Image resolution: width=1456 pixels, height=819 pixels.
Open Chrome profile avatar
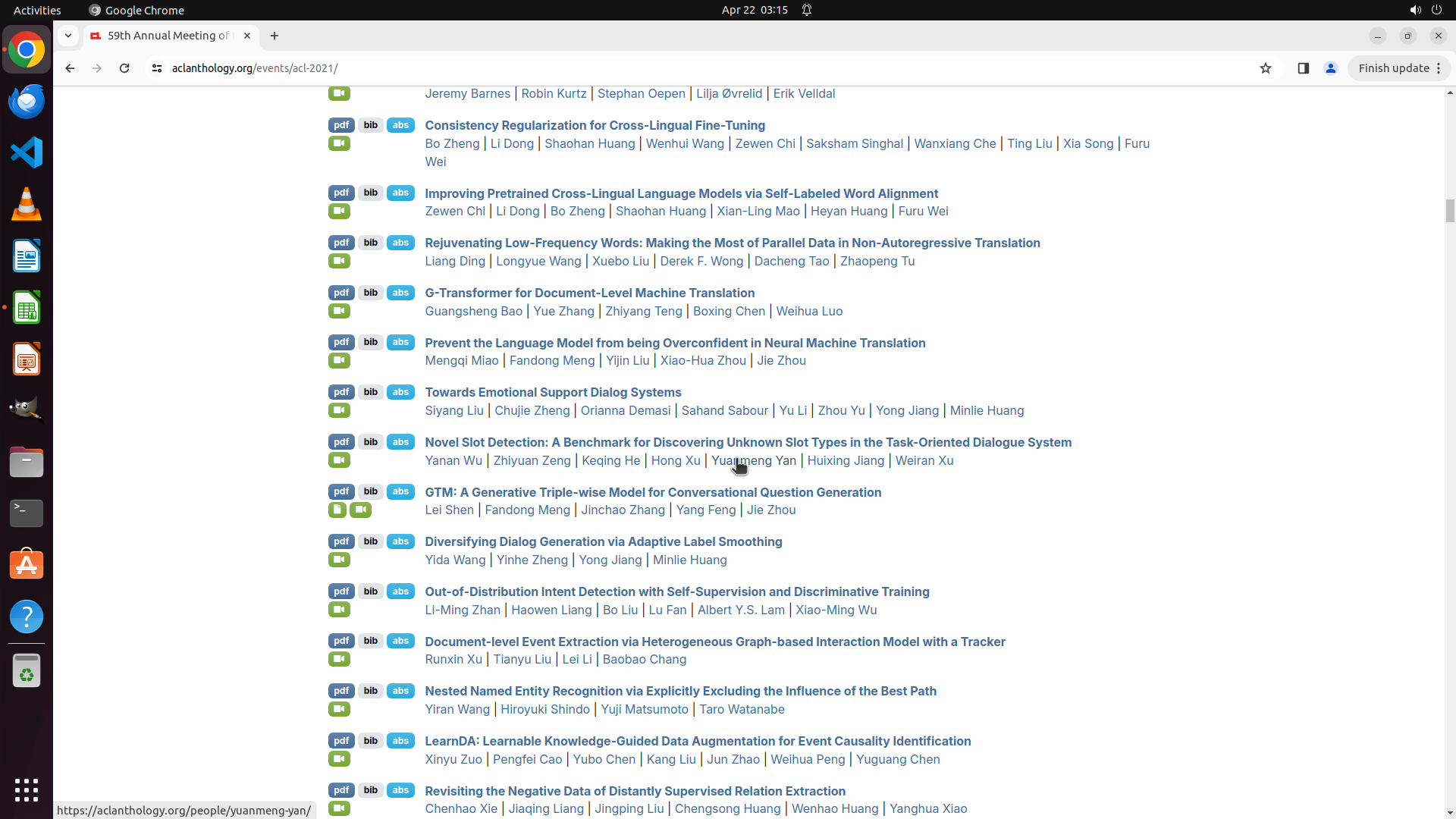point(1330,68)
